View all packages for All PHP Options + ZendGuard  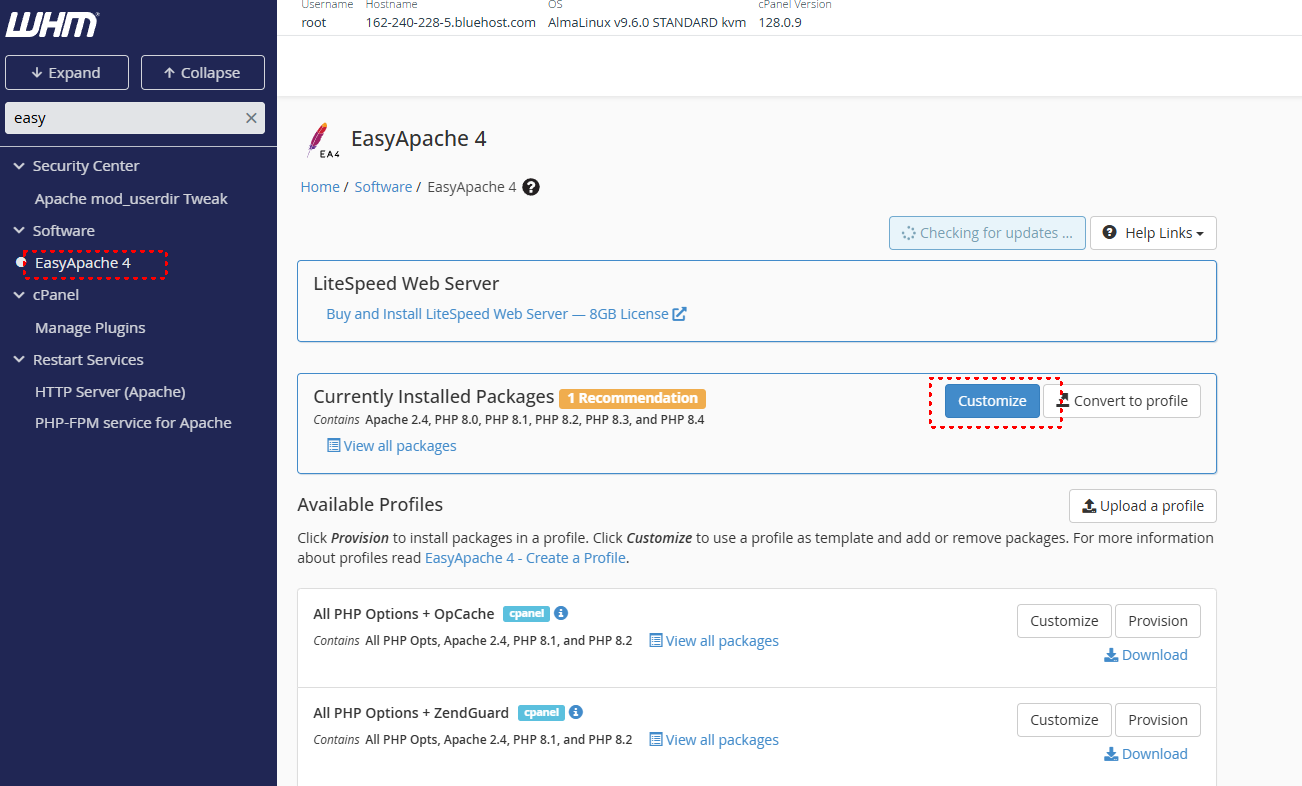click(714, 740)
